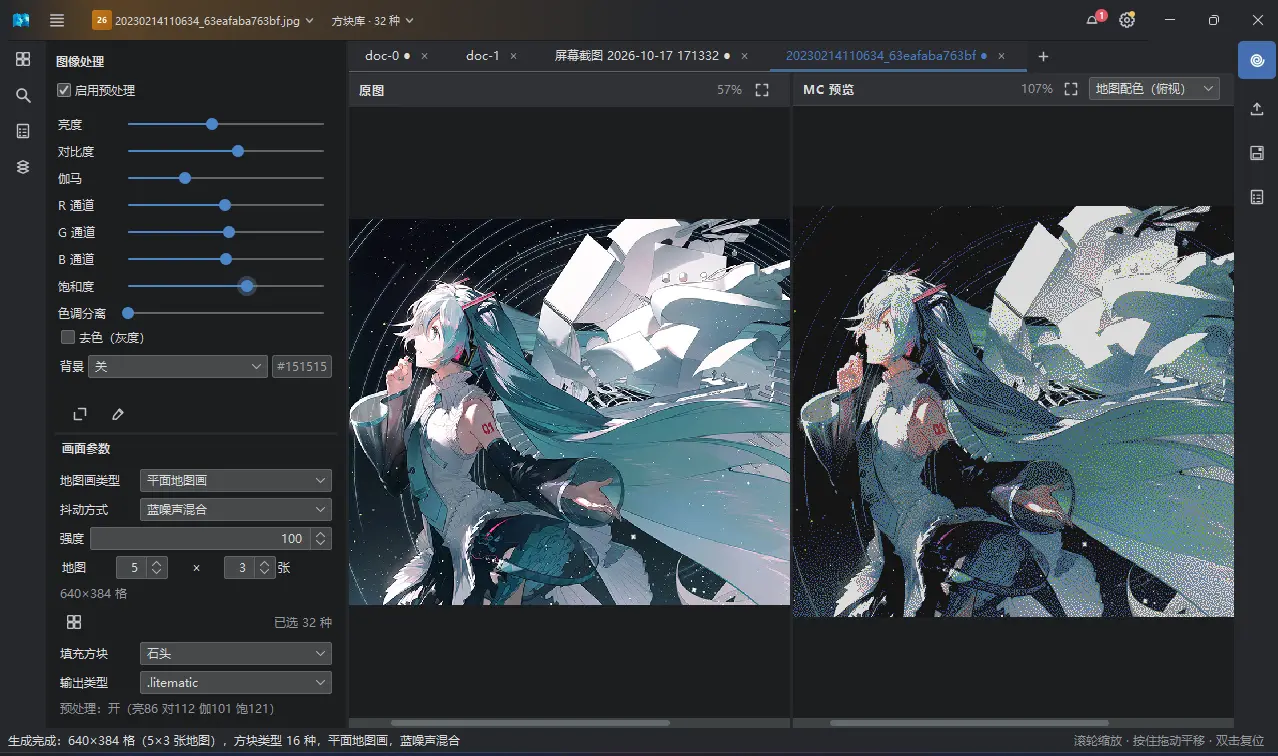The height and width of the screenshot is (756, 1278).
Task: Click the original image preview
Action: (x=569, y=412)
